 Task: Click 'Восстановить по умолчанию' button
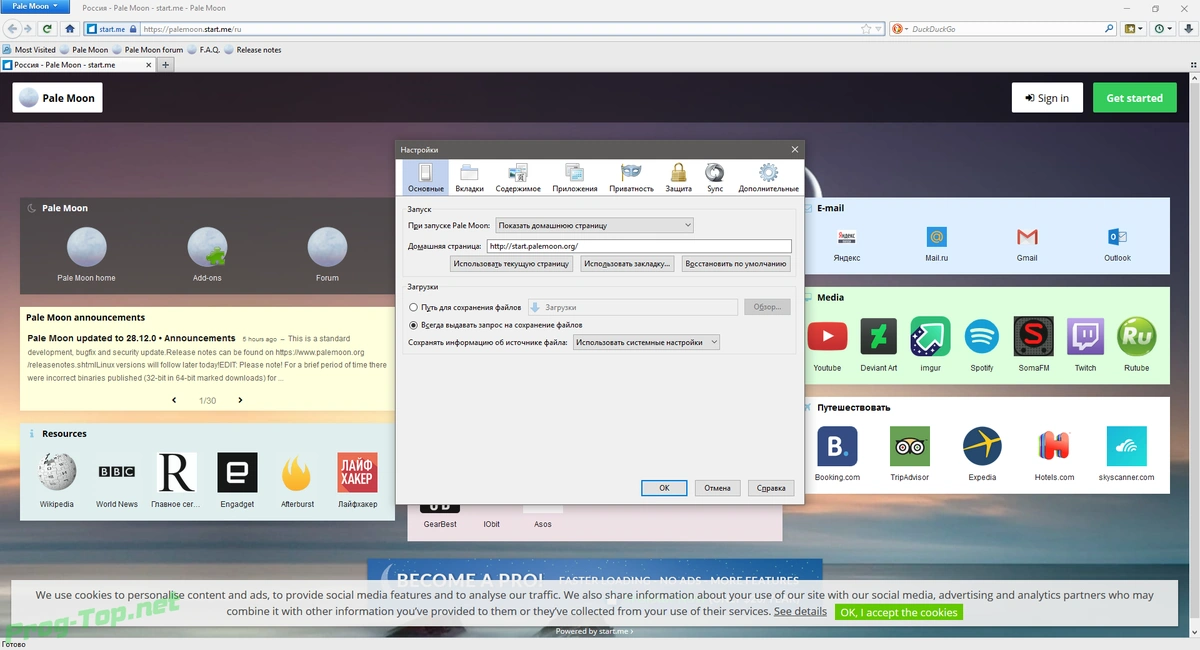[x=737, y=264]
